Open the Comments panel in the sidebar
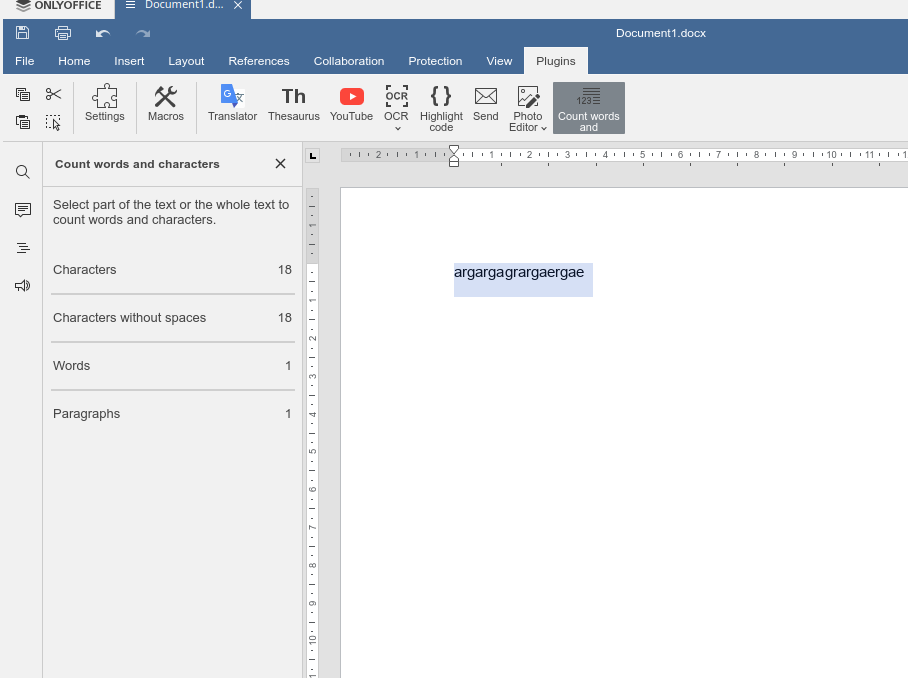 click(x=22, y=209)
